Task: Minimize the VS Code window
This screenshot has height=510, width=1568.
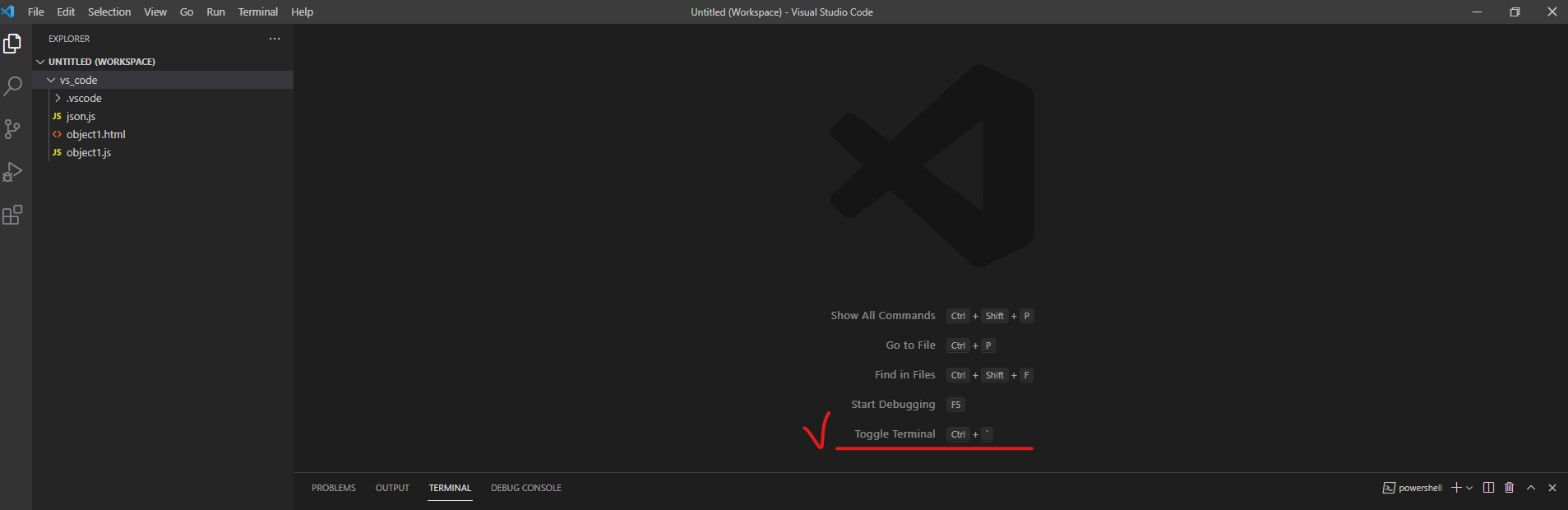Action: coord(1477,12)
